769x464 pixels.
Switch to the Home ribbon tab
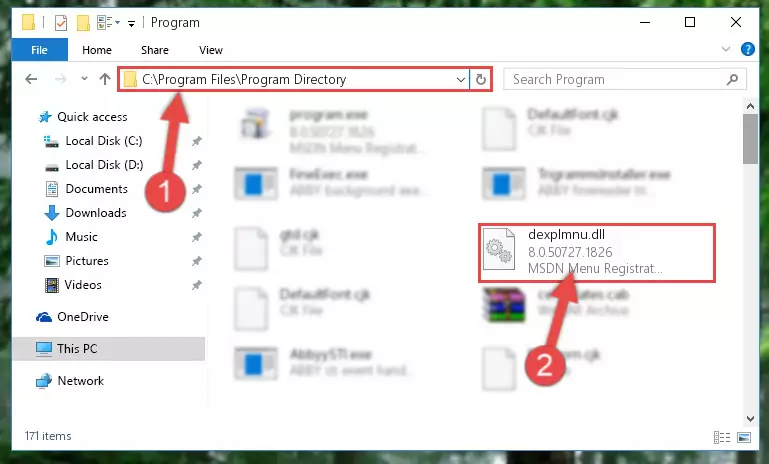click(97, 50)
